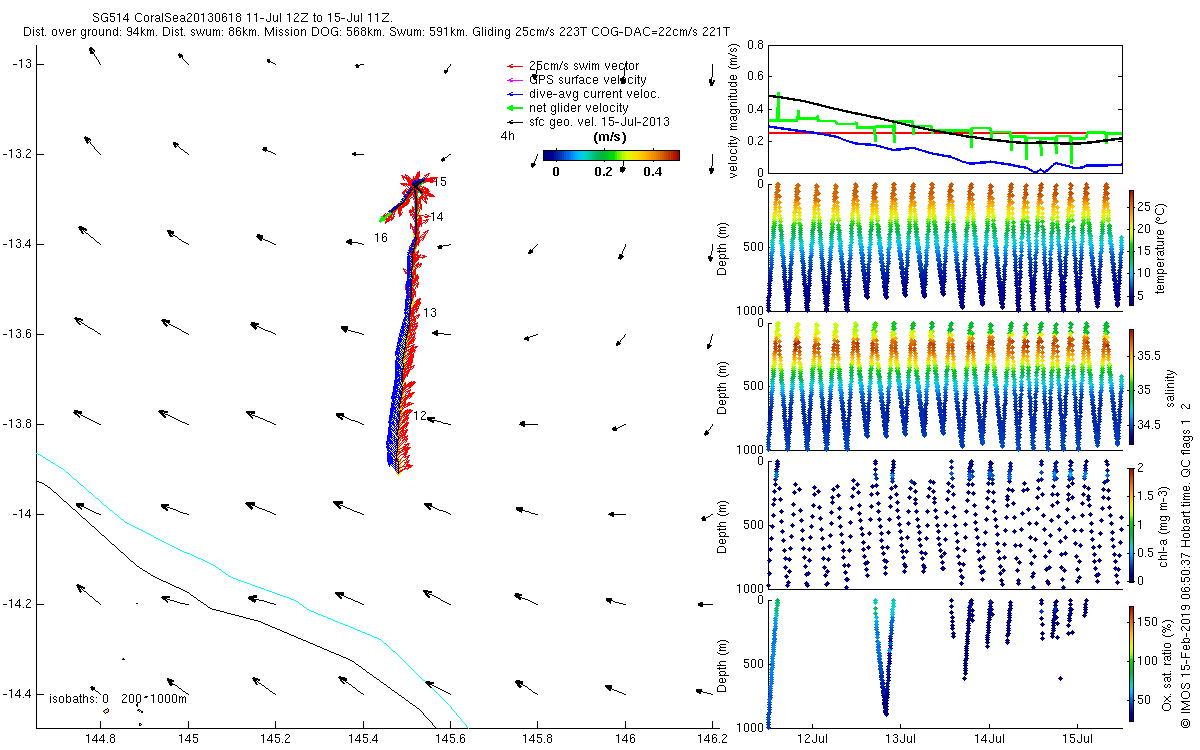Click the blue dive-avg current legend arrow
Image resolution: width=1200 pixels, height=750 pixels.
click(515, 94)
